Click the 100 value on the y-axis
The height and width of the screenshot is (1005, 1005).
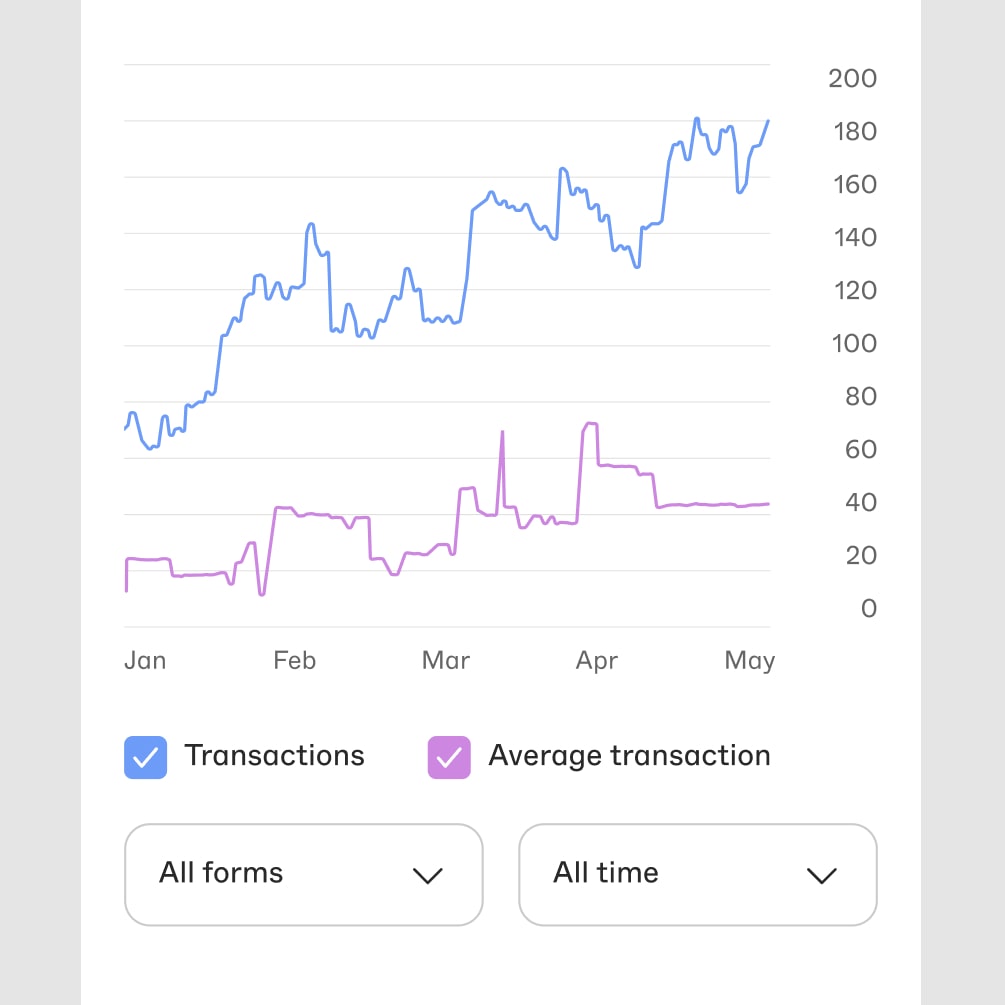pos(854,344)
